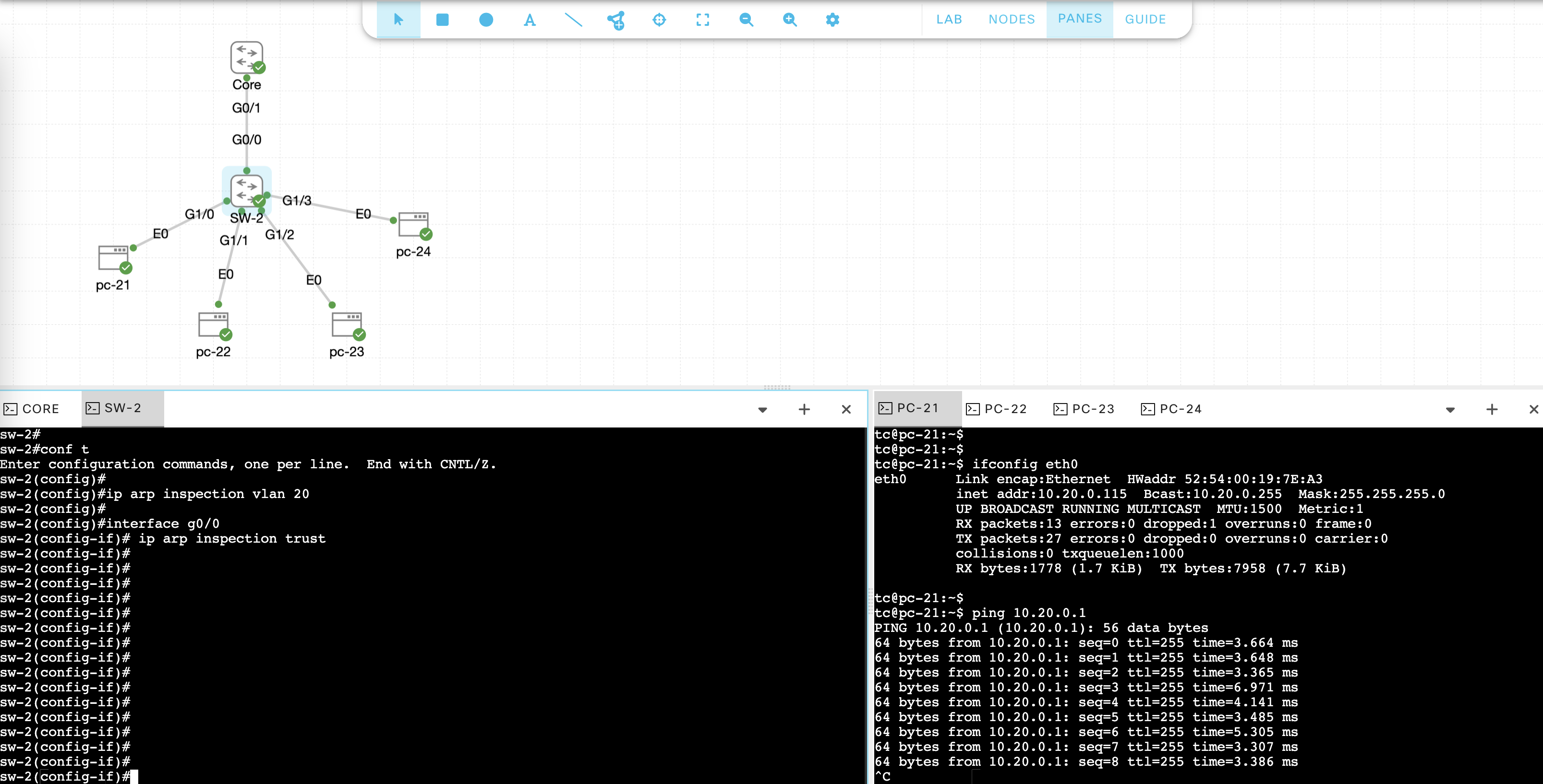Open the LAB menu

(949, 19)
